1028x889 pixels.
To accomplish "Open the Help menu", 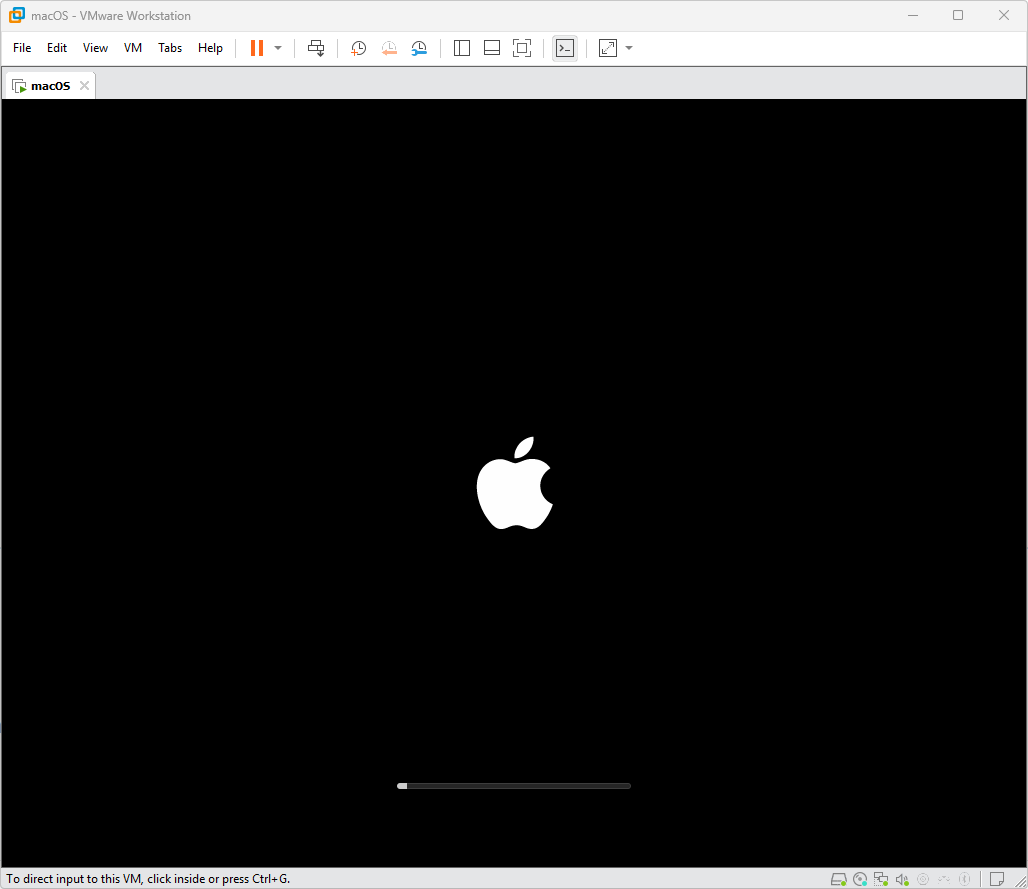I will point(210,48).
